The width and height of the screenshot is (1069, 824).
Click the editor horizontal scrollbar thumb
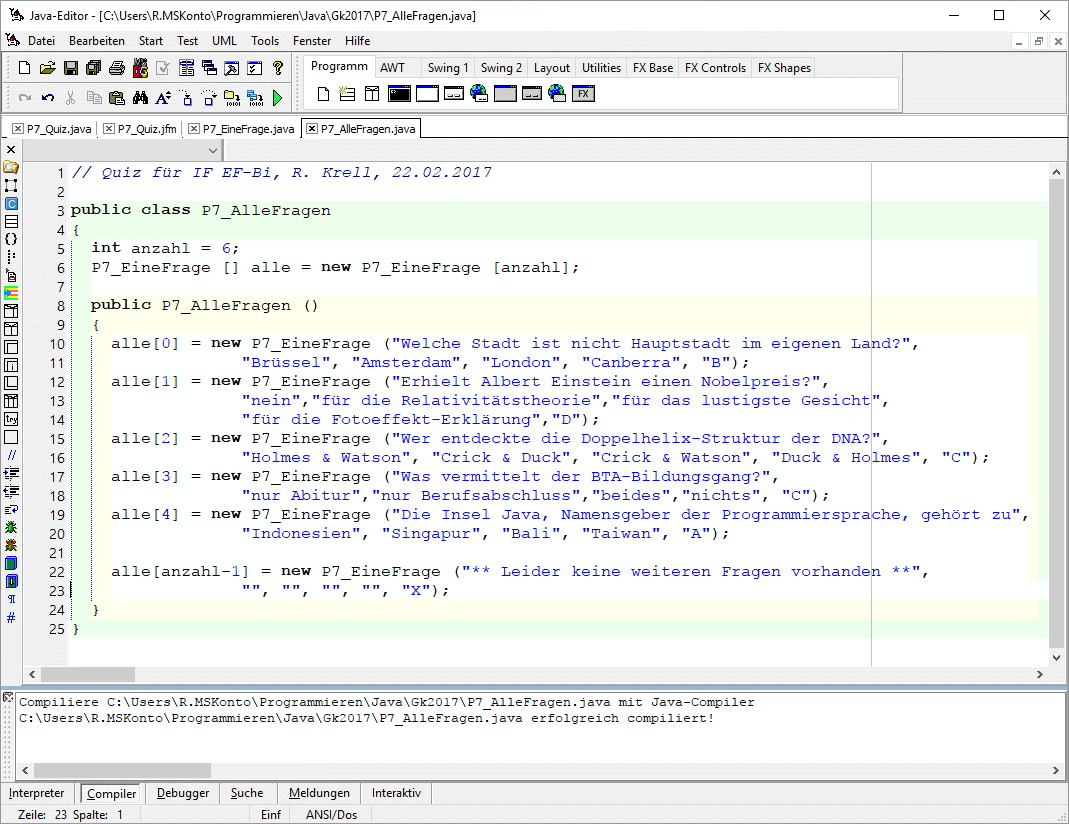[x=101, y=674]
